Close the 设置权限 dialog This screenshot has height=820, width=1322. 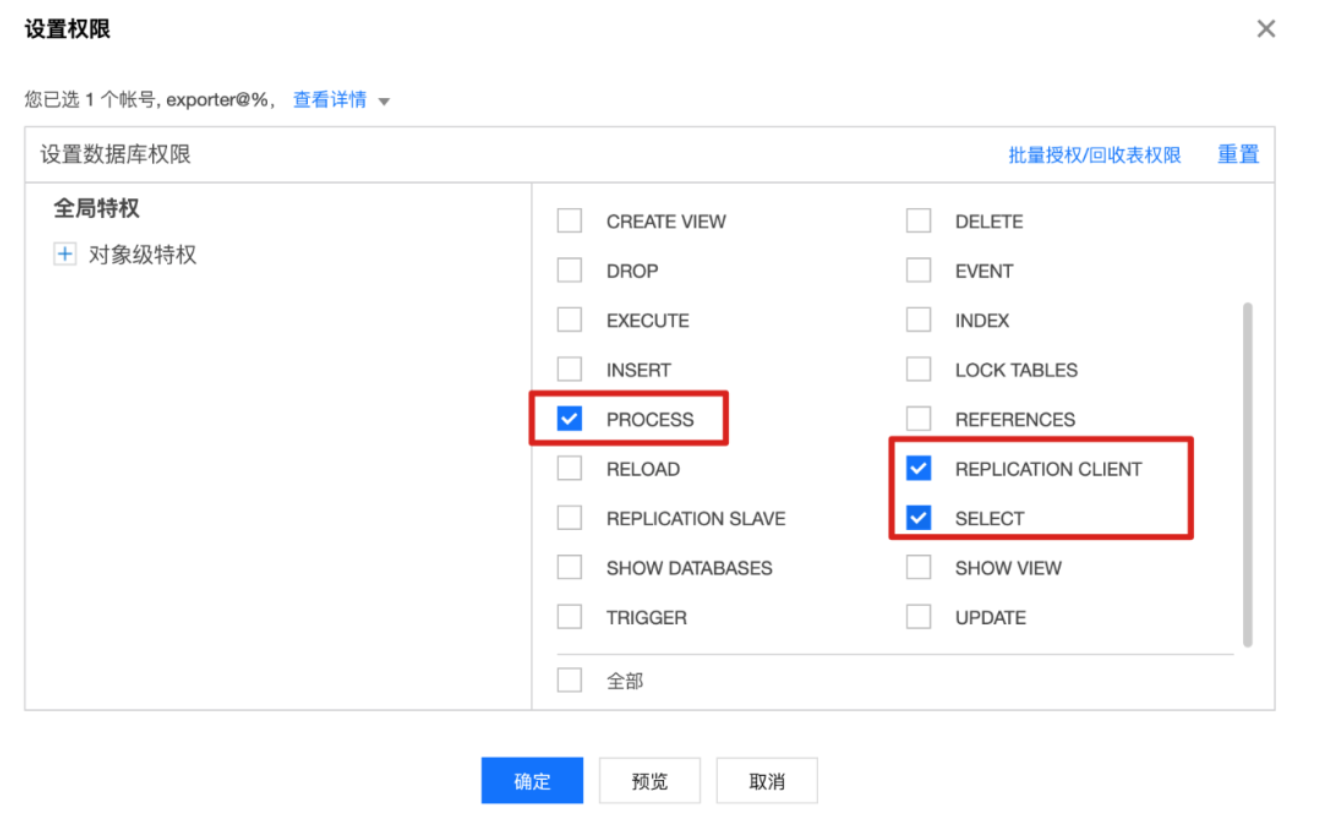(x=1266, y=28)
